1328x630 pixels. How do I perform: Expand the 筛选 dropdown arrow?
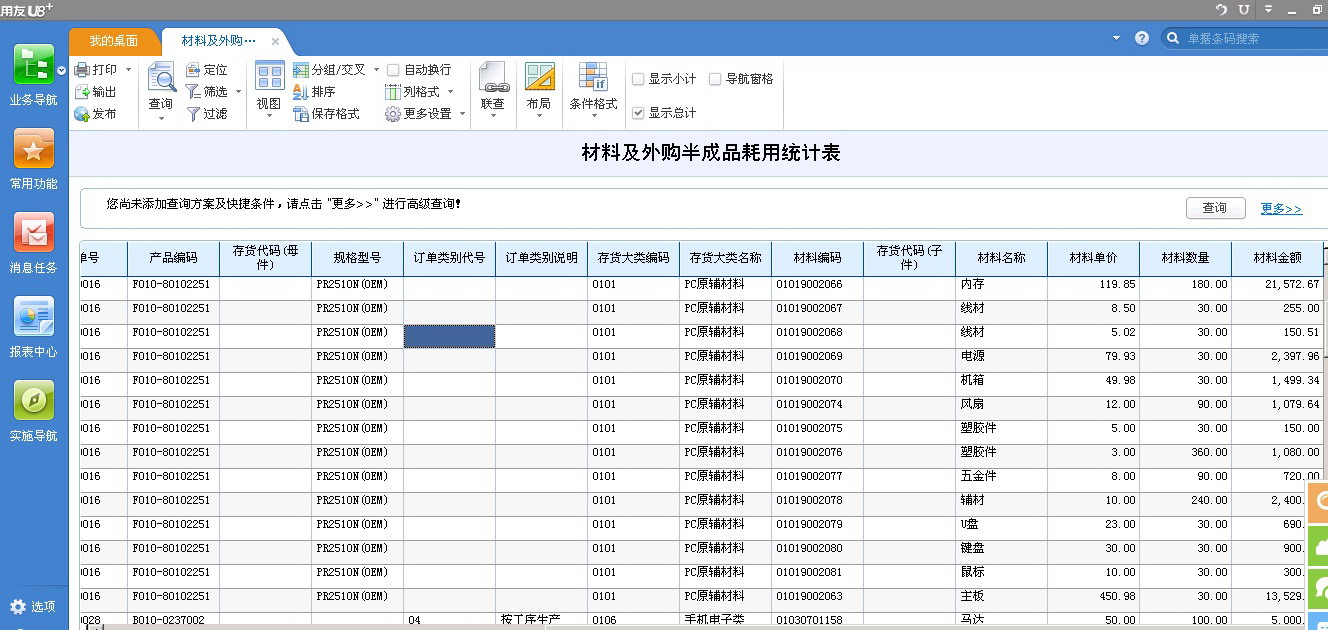coord(238,92)
